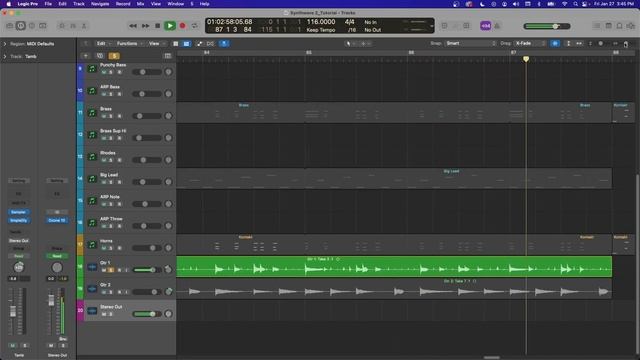Open the Loop Browser icon
640x360 pixels.
[619, 26]
